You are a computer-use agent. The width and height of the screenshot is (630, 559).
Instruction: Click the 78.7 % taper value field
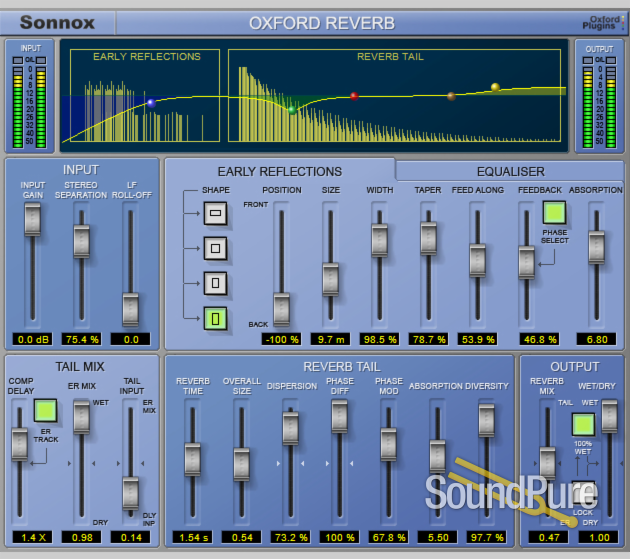(x=429, y=339)
